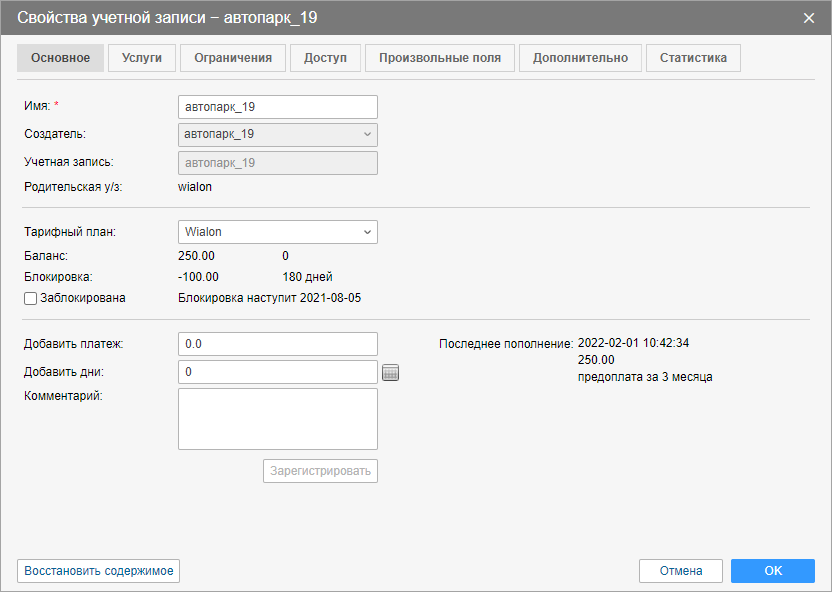Screen dimensions: 832x592
Task: Open the Ограничения tab
Action: [x=233, y=58]
